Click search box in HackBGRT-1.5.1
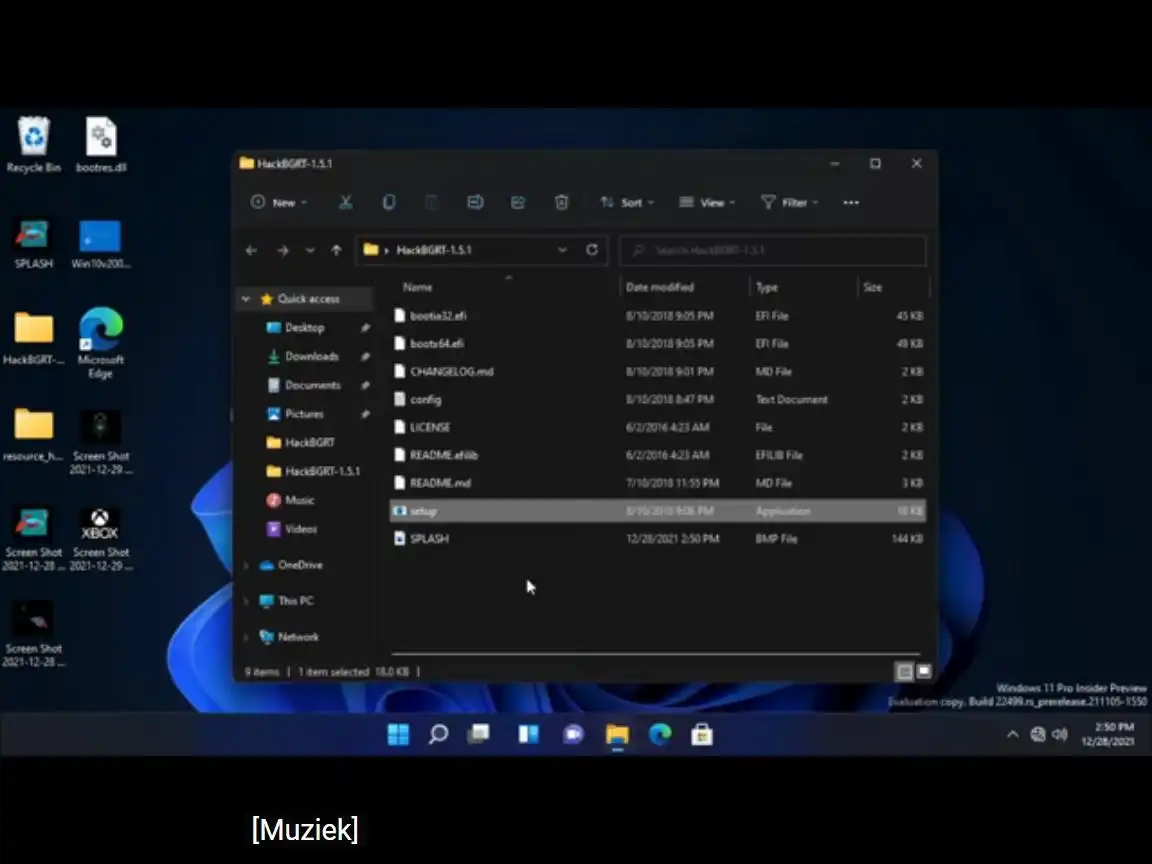 click(x=773, y=251)
